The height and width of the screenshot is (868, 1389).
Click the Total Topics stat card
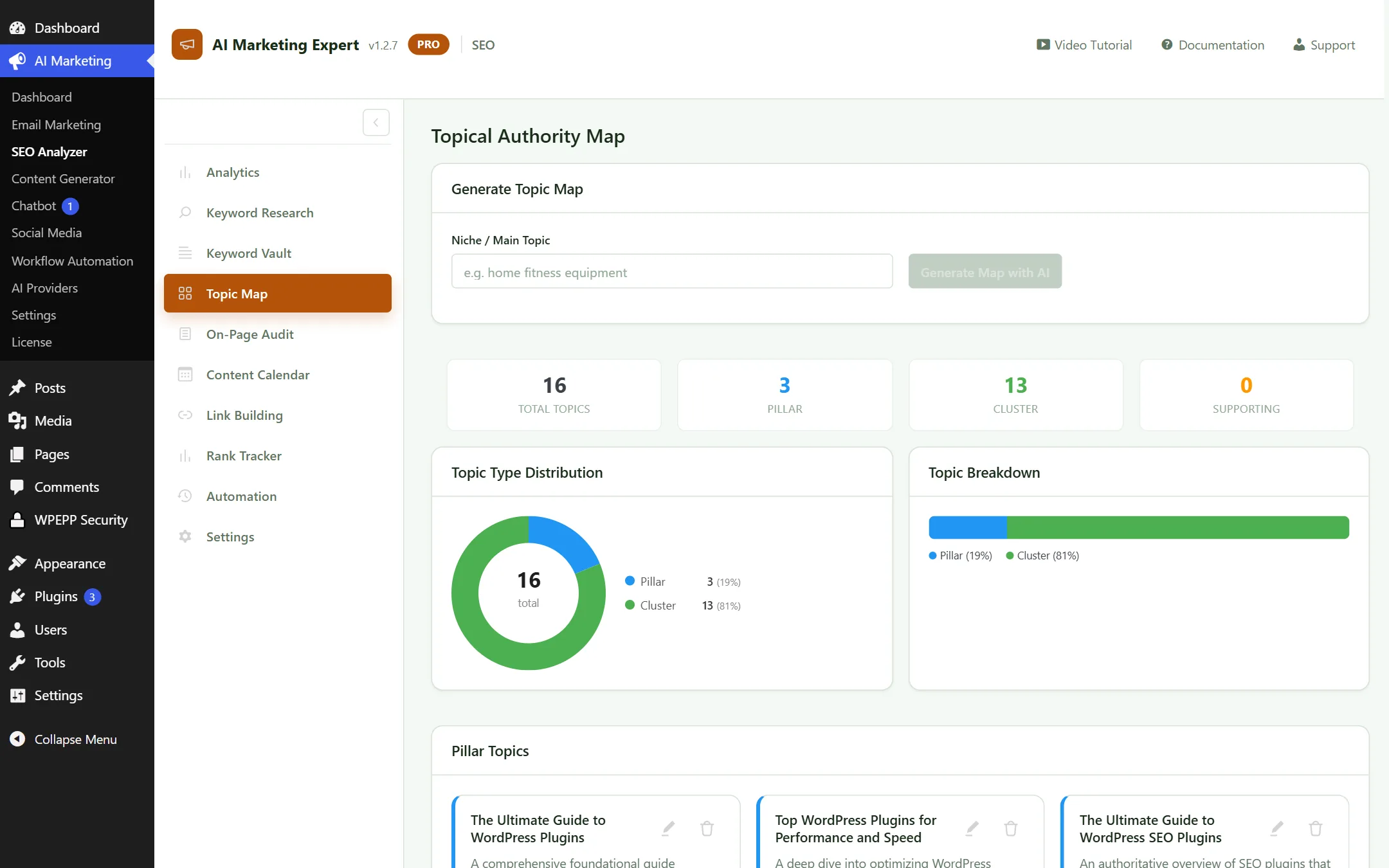(x=554, y=395)
